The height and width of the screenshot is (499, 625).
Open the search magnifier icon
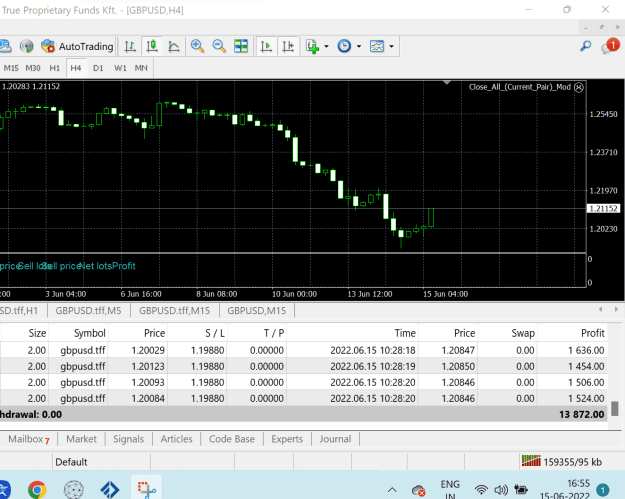[586, 46]
